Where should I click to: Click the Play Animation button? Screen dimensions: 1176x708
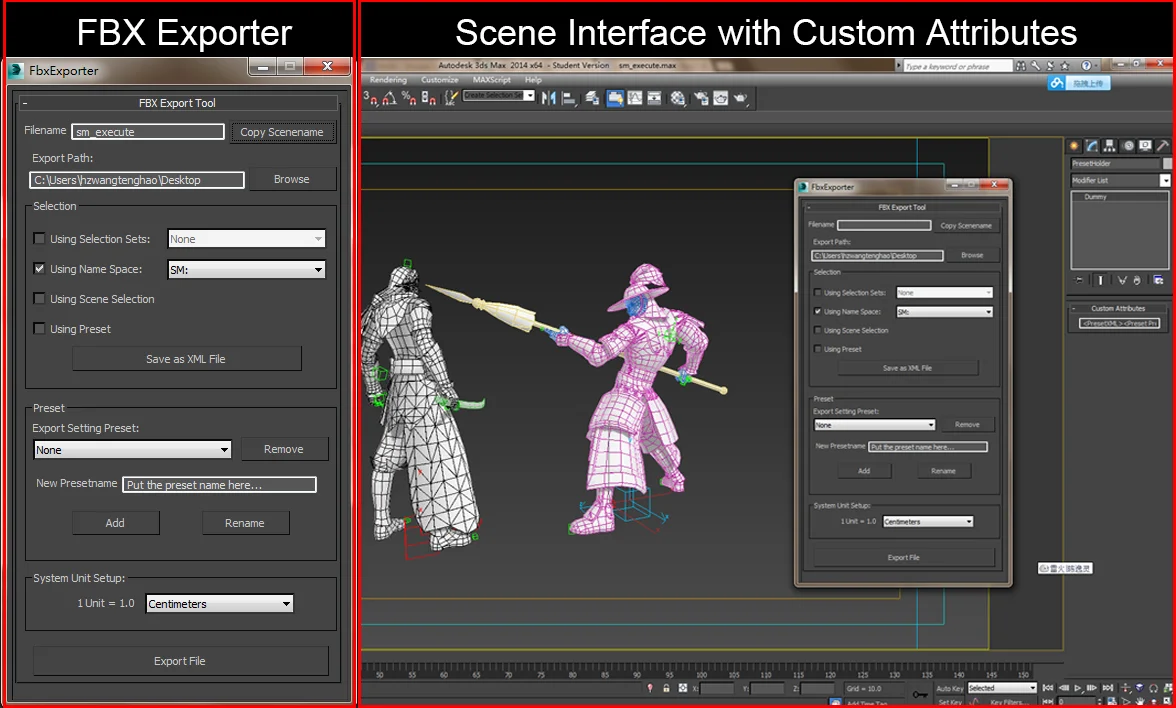(x=1078, y=688)
